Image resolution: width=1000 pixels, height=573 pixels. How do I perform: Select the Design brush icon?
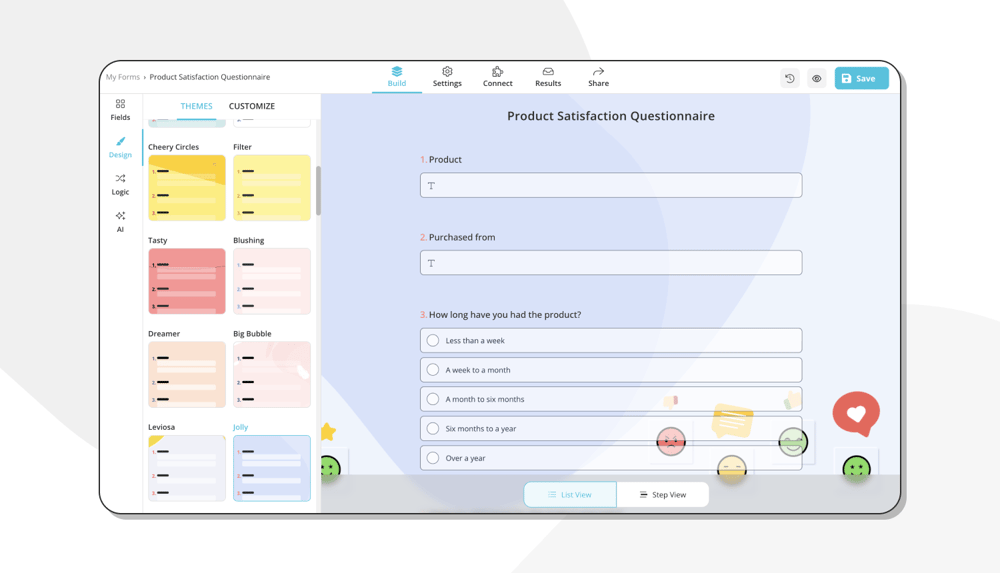click(120, 146)
